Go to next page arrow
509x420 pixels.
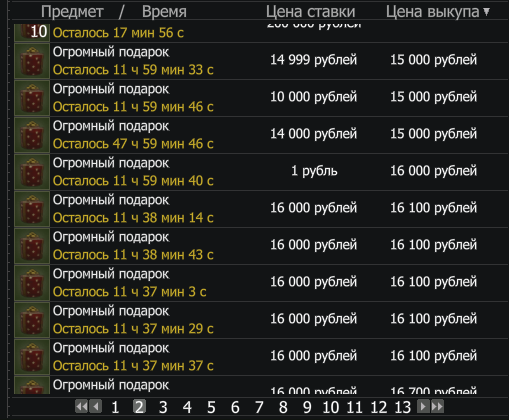coord(423,406)
